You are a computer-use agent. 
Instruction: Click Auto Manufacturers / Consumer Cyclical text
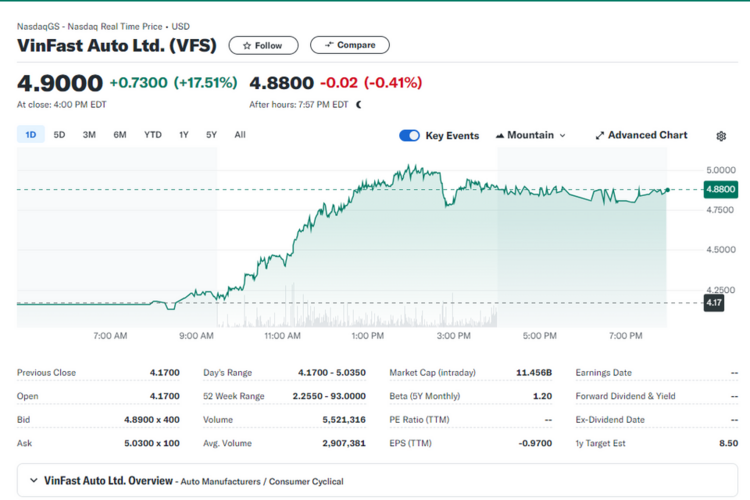(x=262, y=481)
